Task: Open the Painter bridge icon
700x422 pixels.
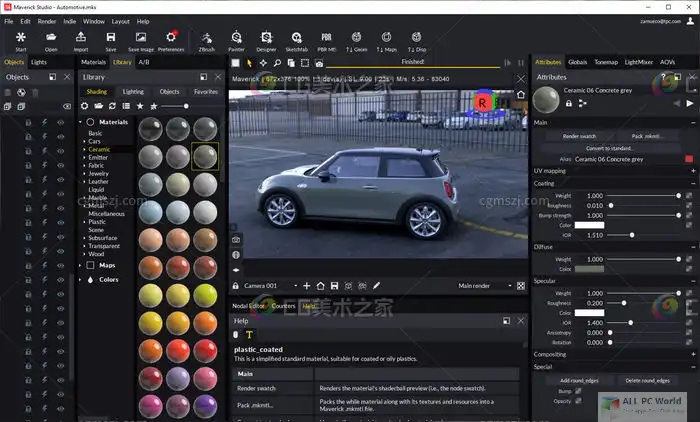Action: tap(236, 37)
